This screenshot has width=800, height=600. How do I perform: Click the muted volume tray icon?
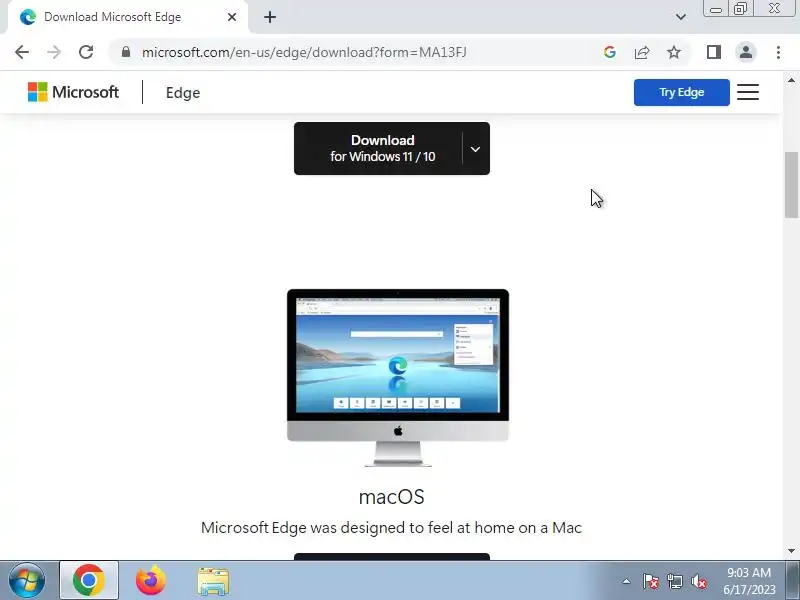coord(698,581)
